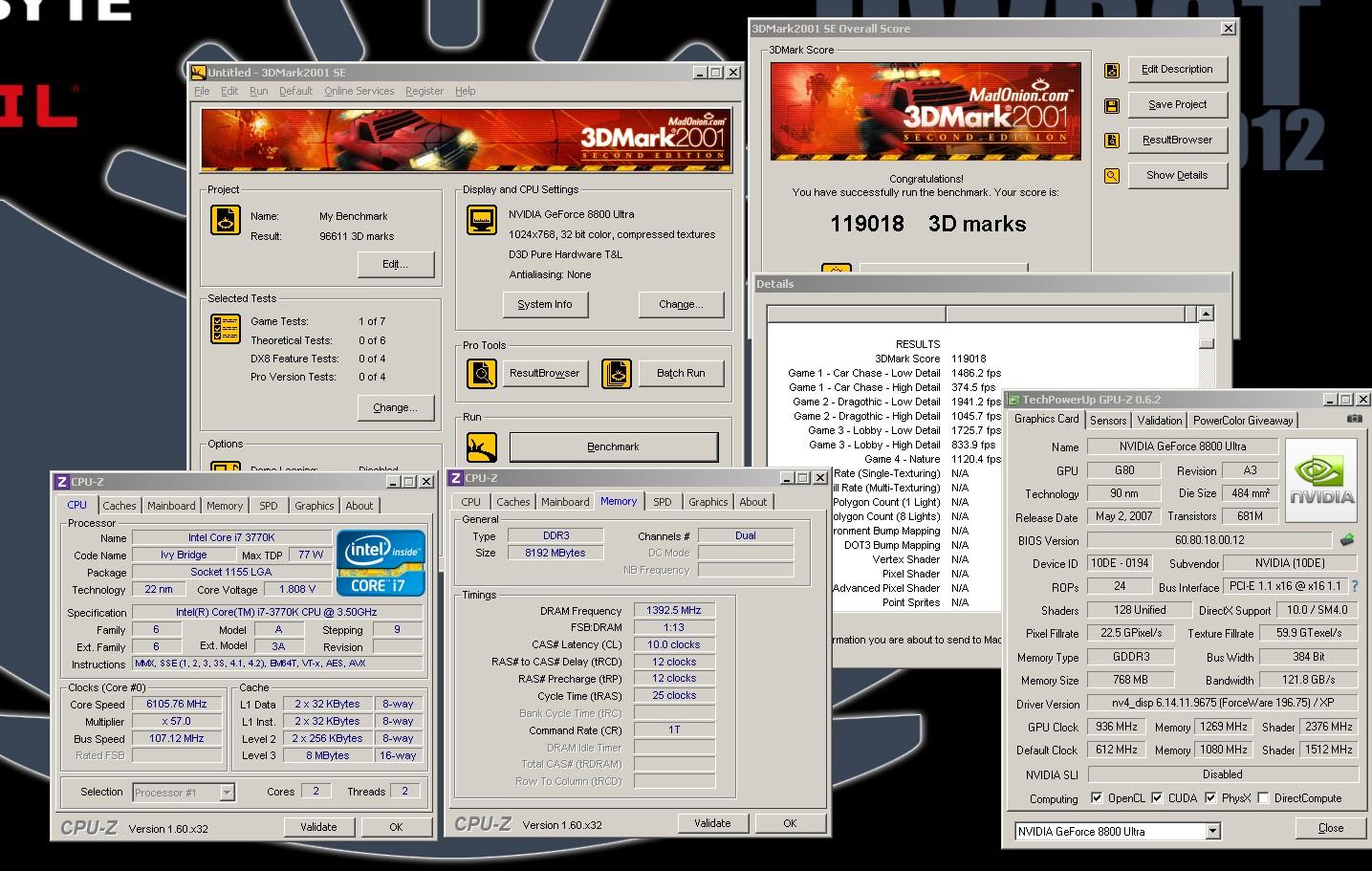This screenshot has height=871, width=1372.
Task: Switch to Mainboard tab in CPU-Z CPU window
Action: [x=171, y=506]
